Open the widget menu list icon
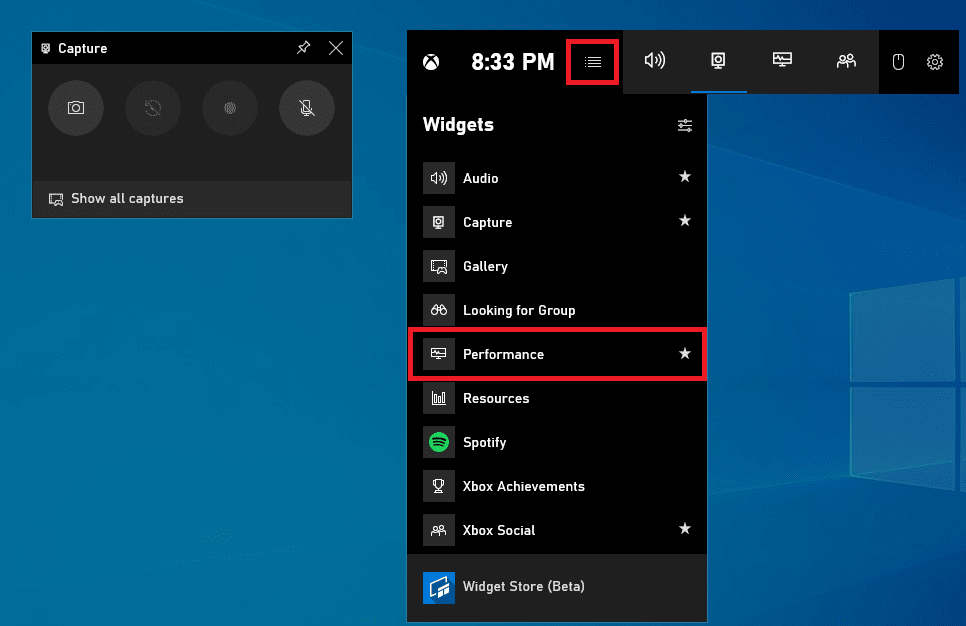The image size is (966, 626). [x=593, y=62]
